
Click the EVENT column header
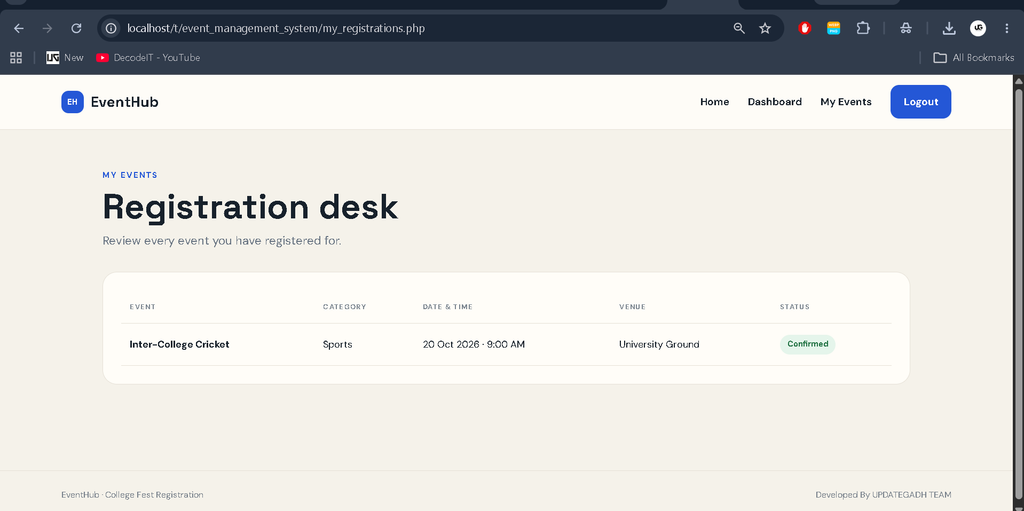pyautogui.click(x=142, y=306)
